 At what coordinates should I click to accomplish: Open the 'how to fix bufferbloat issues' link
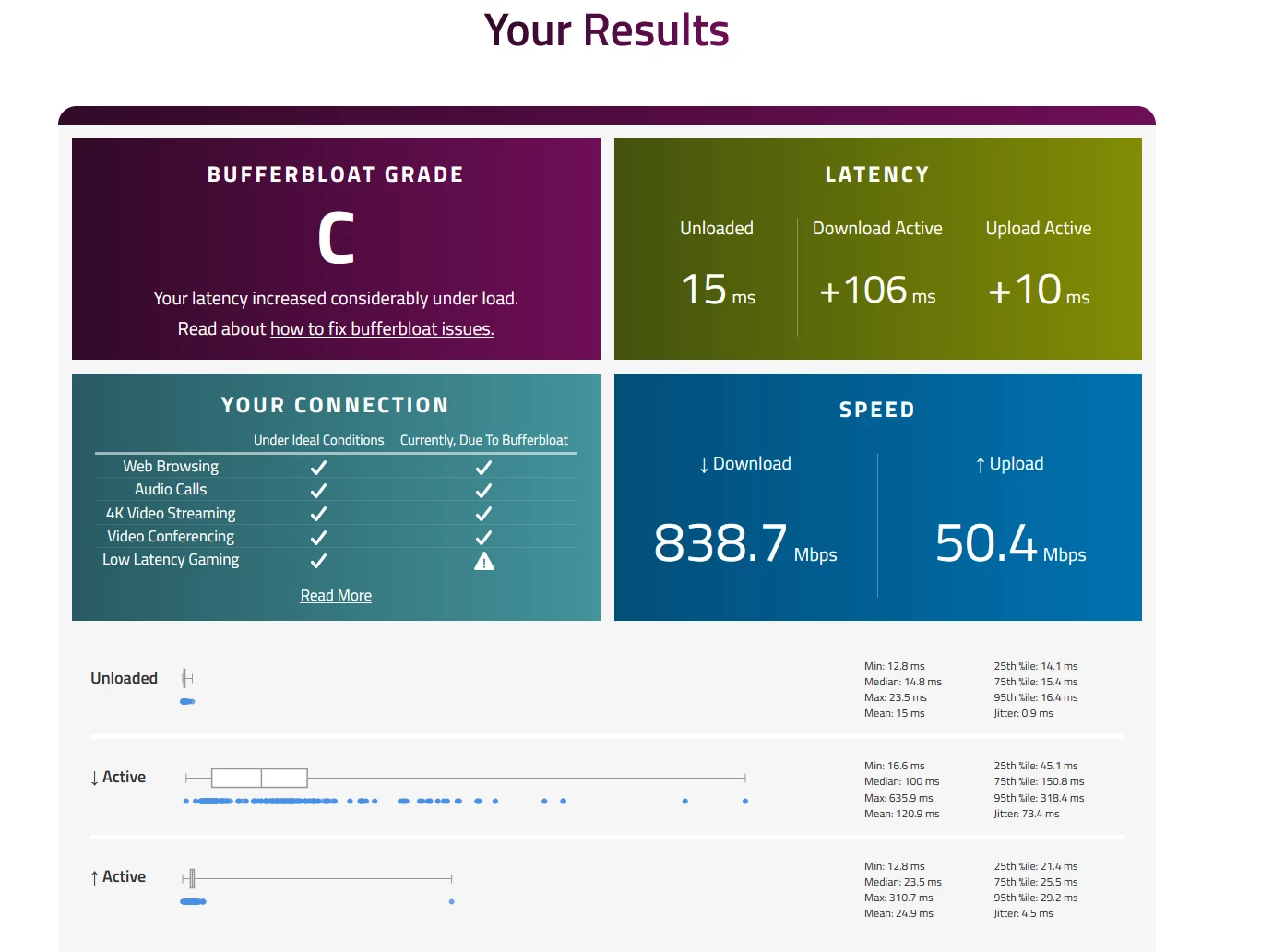click(382, 328)
